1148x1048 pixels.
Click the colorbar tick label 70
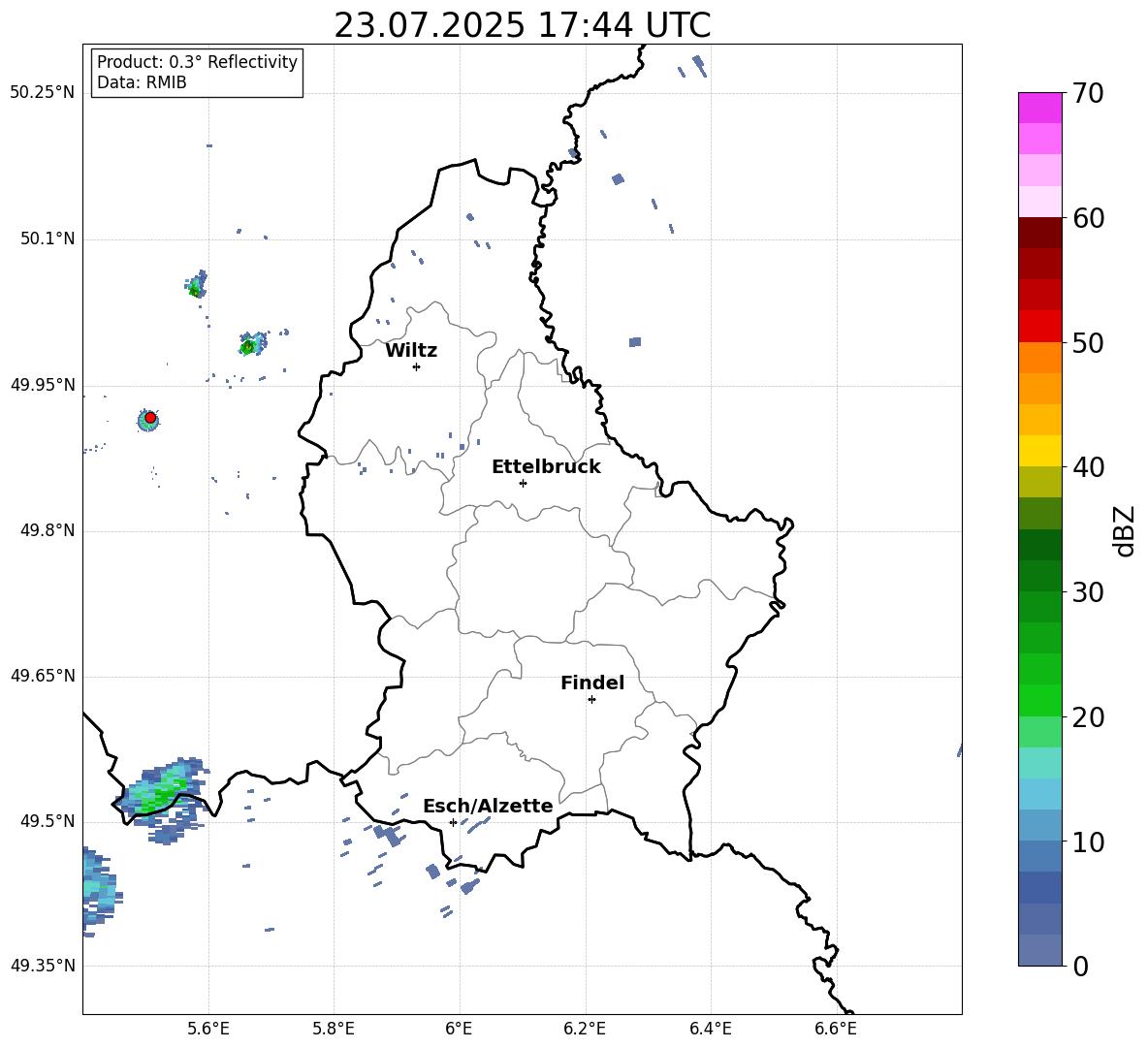coord(1088,94)
